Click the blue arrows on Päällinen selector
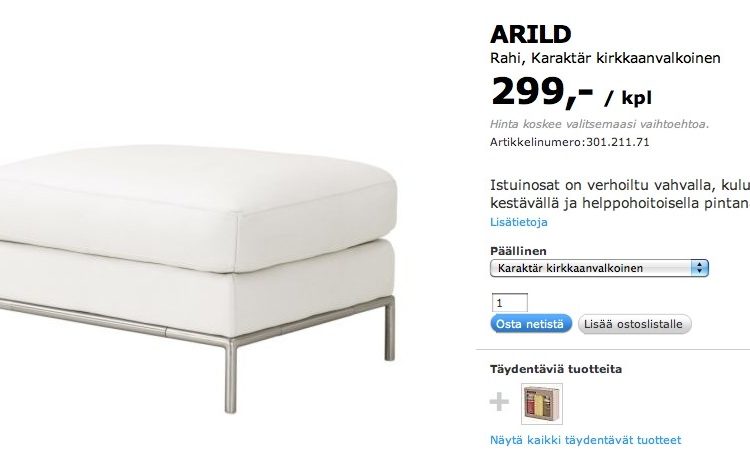The height and width of the screenshot is (457, 750). click(699, 268)
